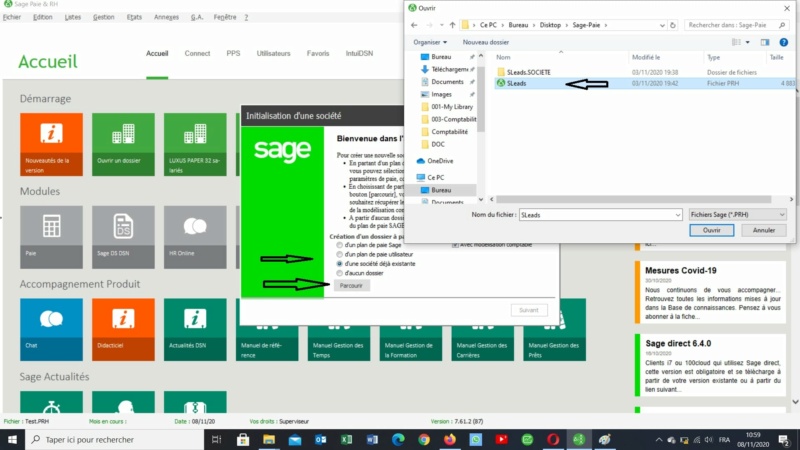Switch to Sage Paie taskbar icon

(x=579, y=439)
